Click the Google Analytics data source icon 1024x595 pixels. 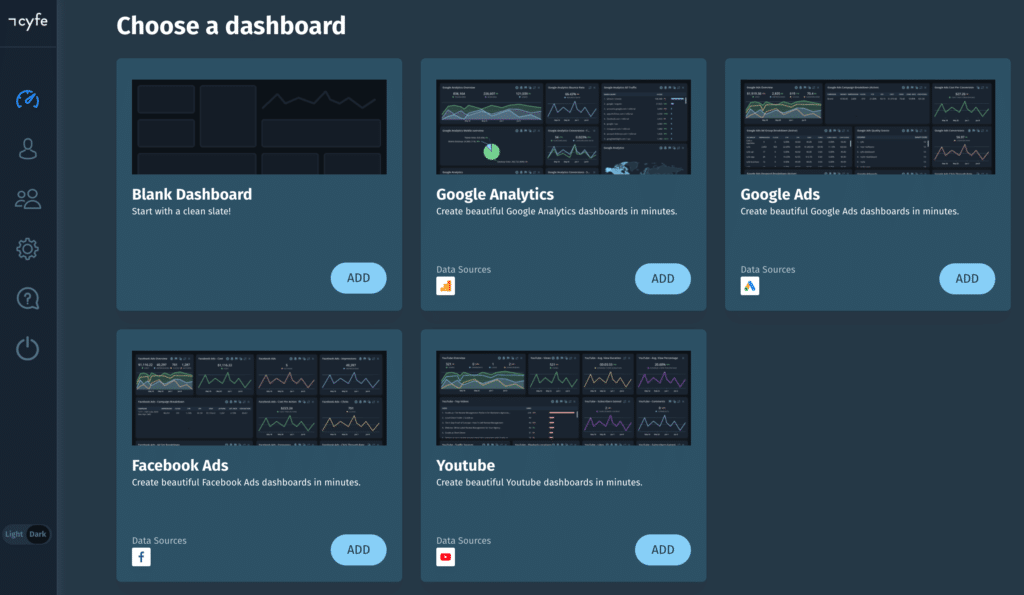tap(445, 286)
